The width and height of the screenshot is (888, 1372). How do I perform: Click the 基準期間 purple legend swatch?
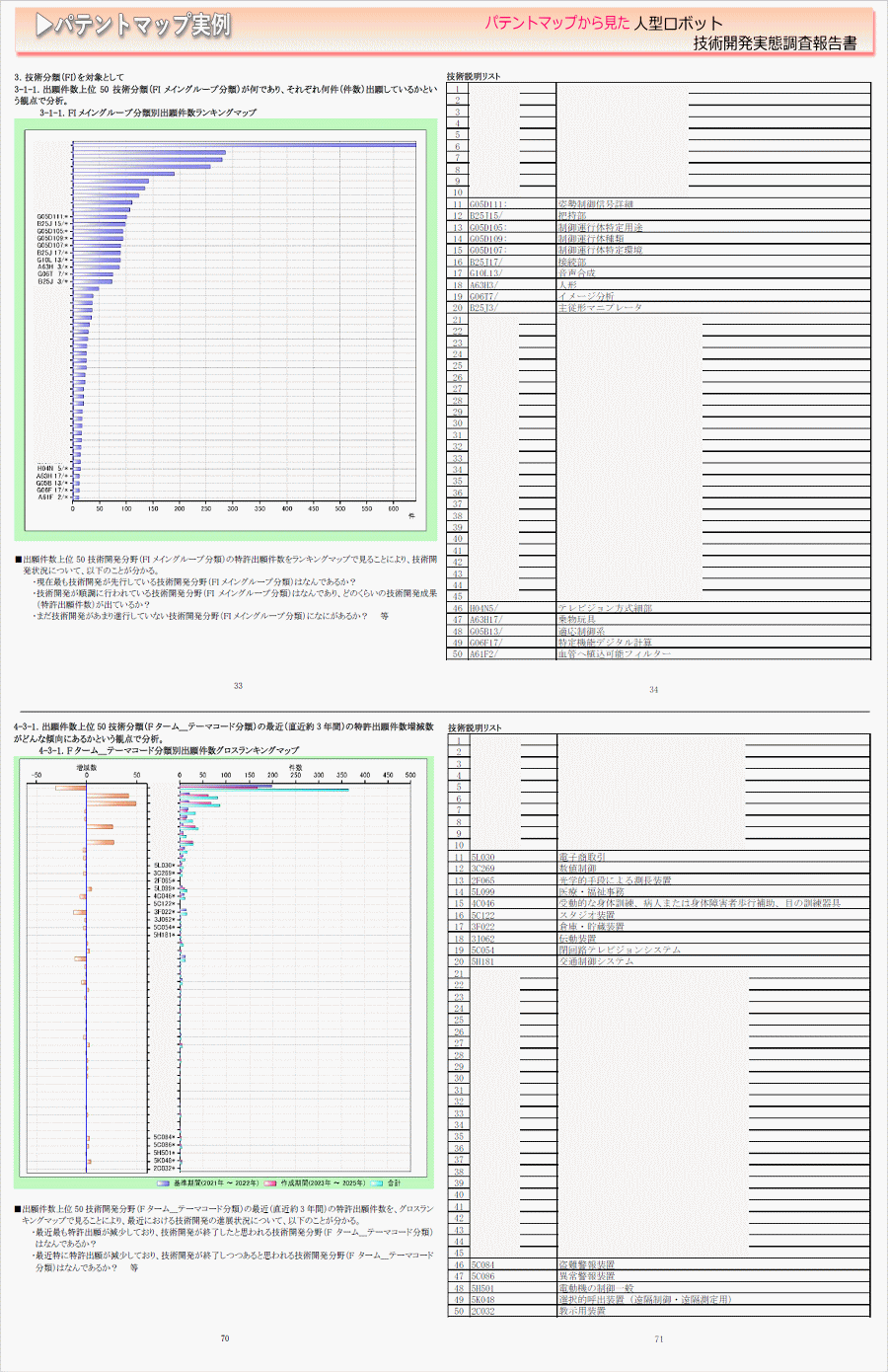[163, 1182]
